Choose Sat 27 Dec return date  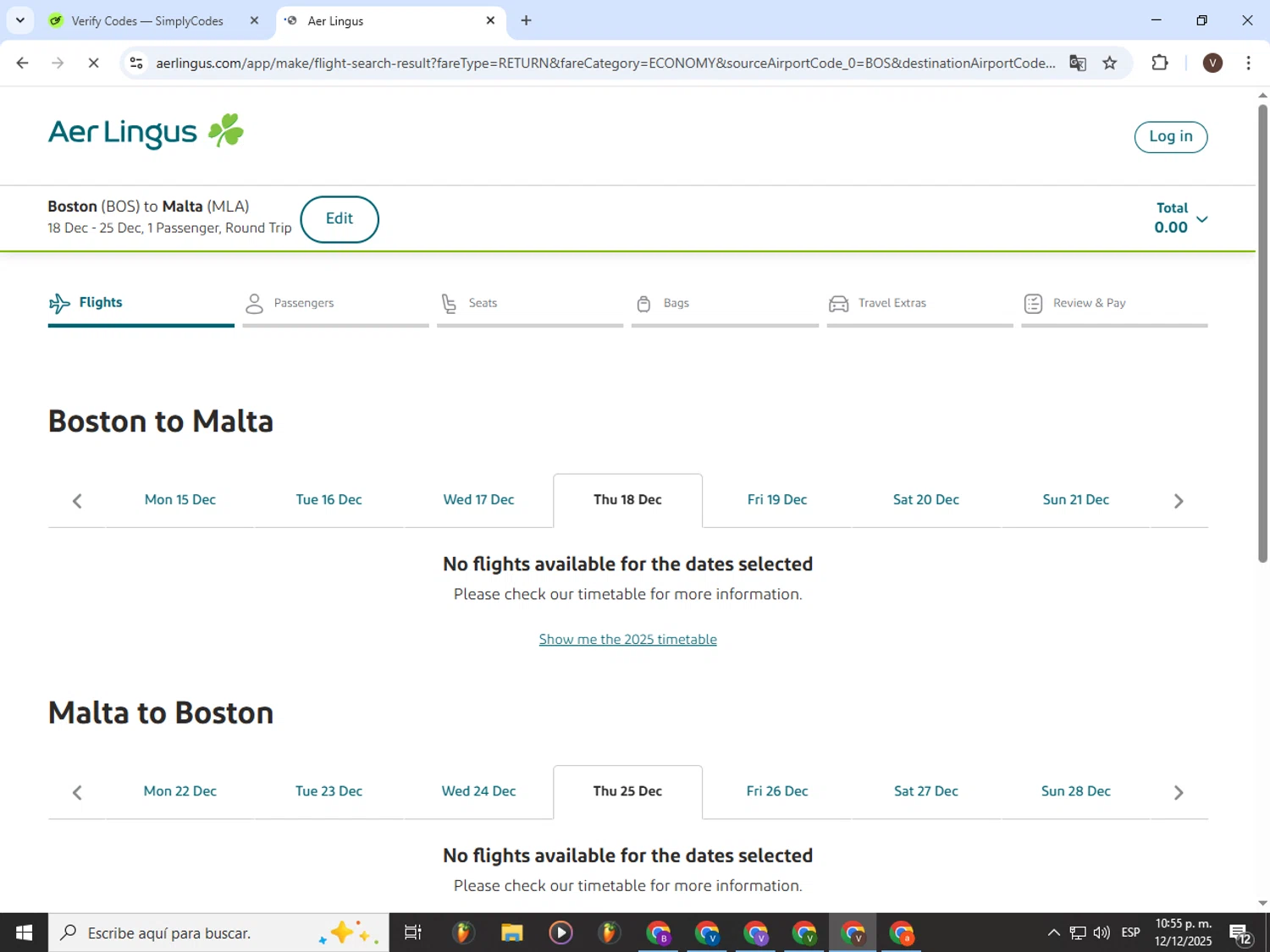click(x=926, y=791)
